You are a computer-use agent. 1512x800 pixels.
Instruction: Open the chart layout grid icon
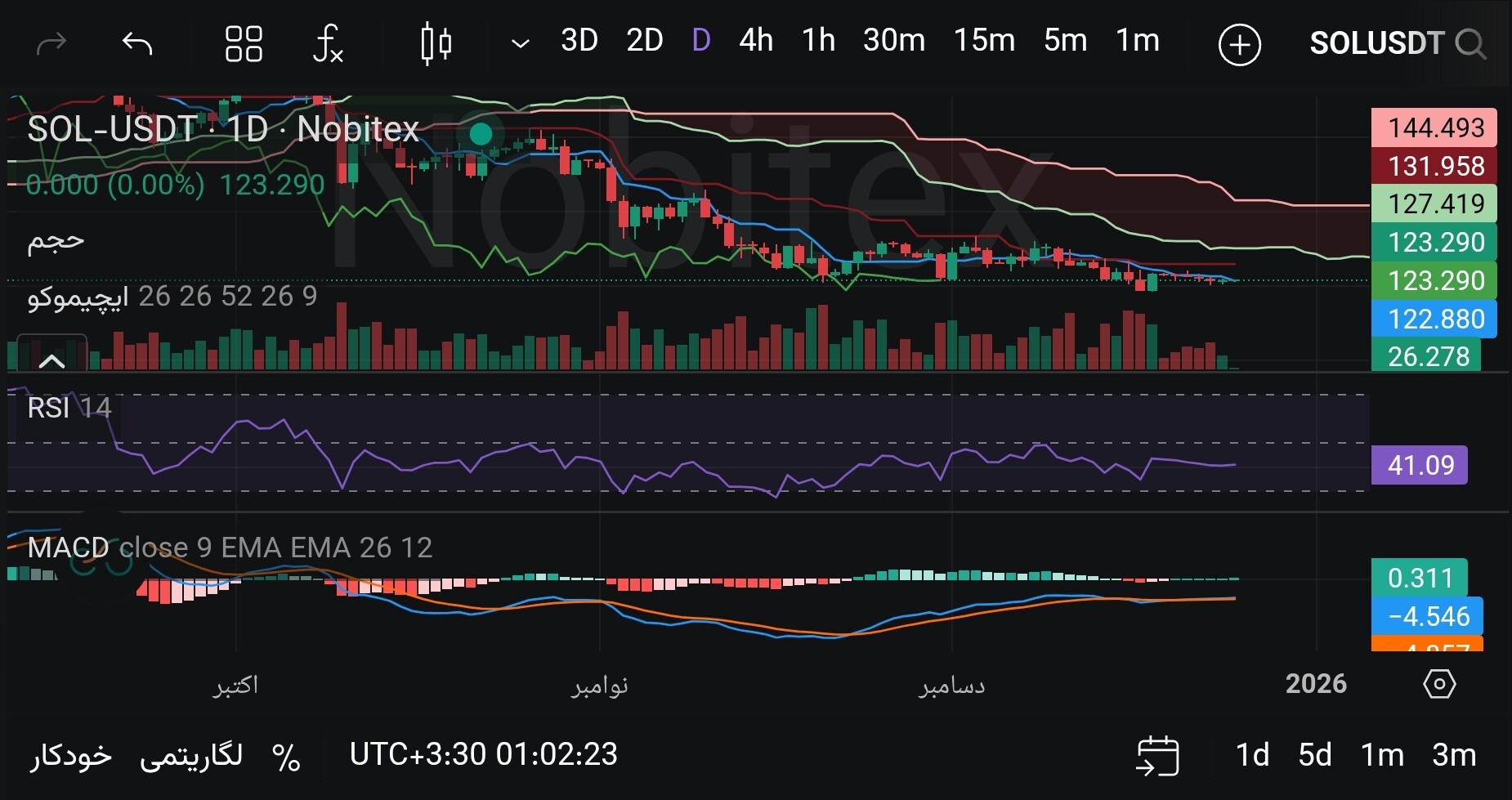244,43
